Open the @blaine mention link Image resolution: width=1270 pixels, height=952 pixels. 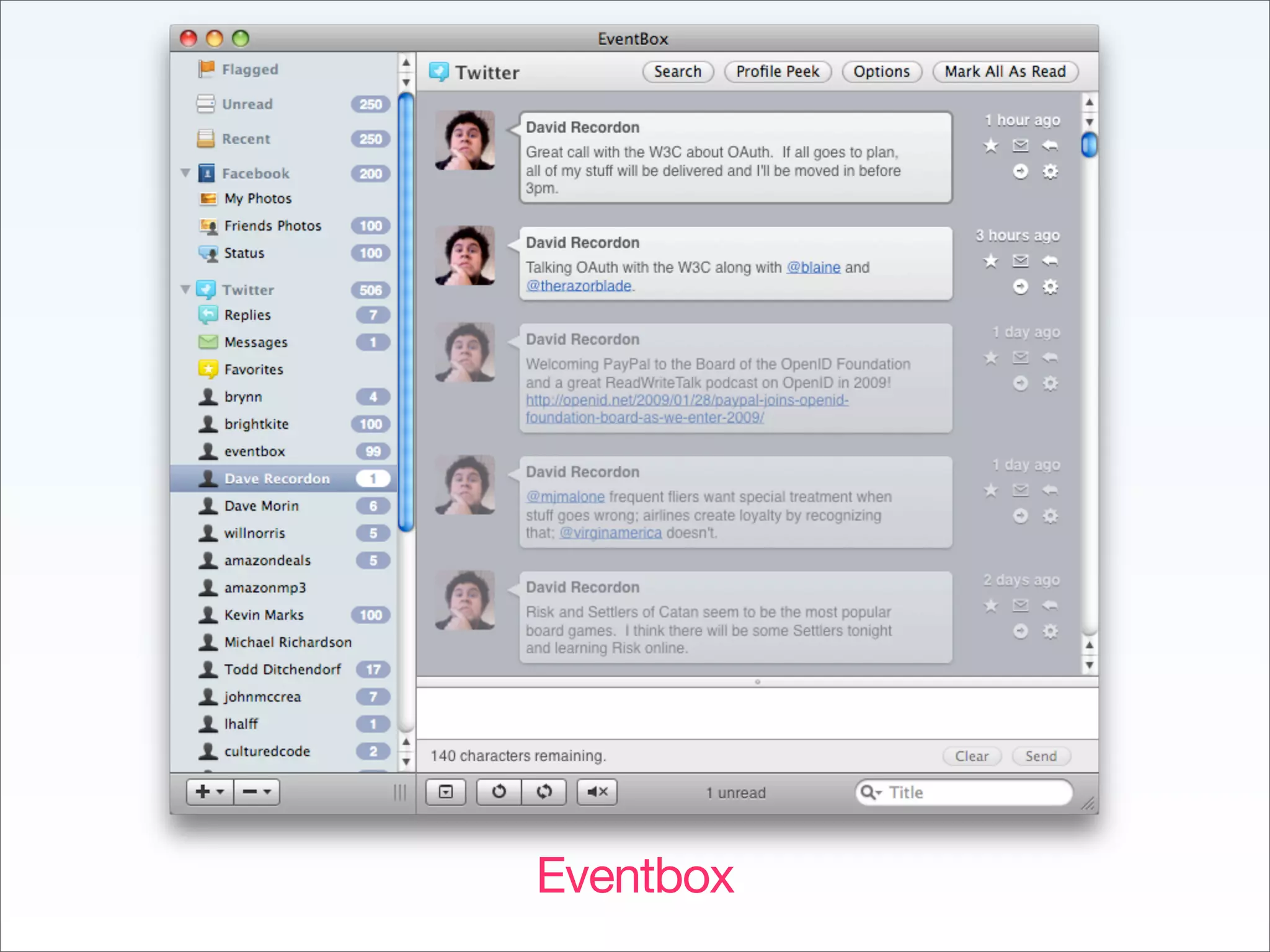pyautogui.click(x=813, y=267)
